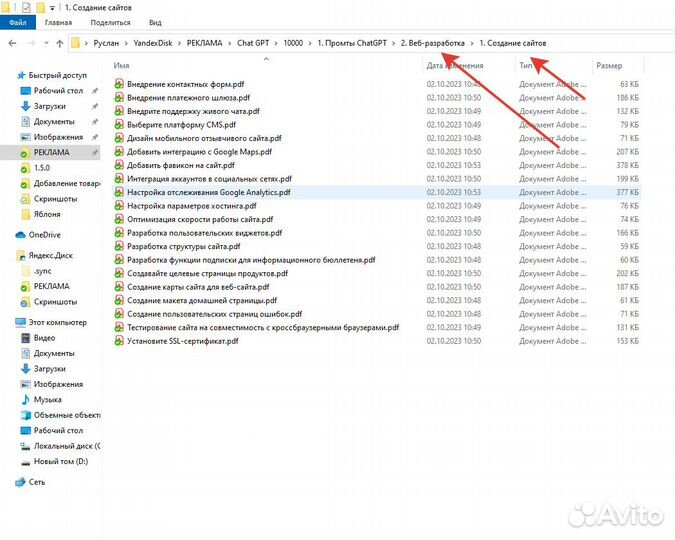The width and height of the screenshot is (675, 540).
Task: Go back using the back arrow
Action: pos(12,43)
